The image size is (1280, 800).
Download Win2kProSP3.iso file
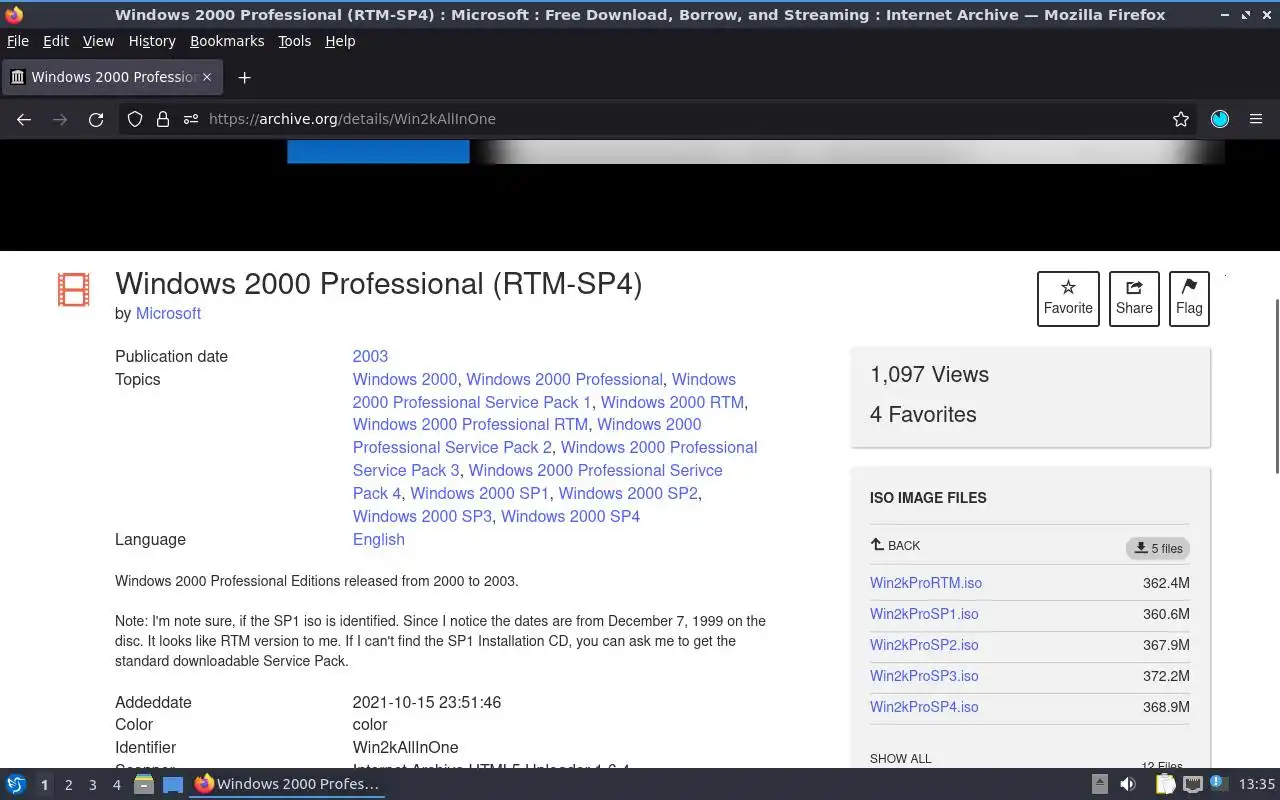click(924, 676)
